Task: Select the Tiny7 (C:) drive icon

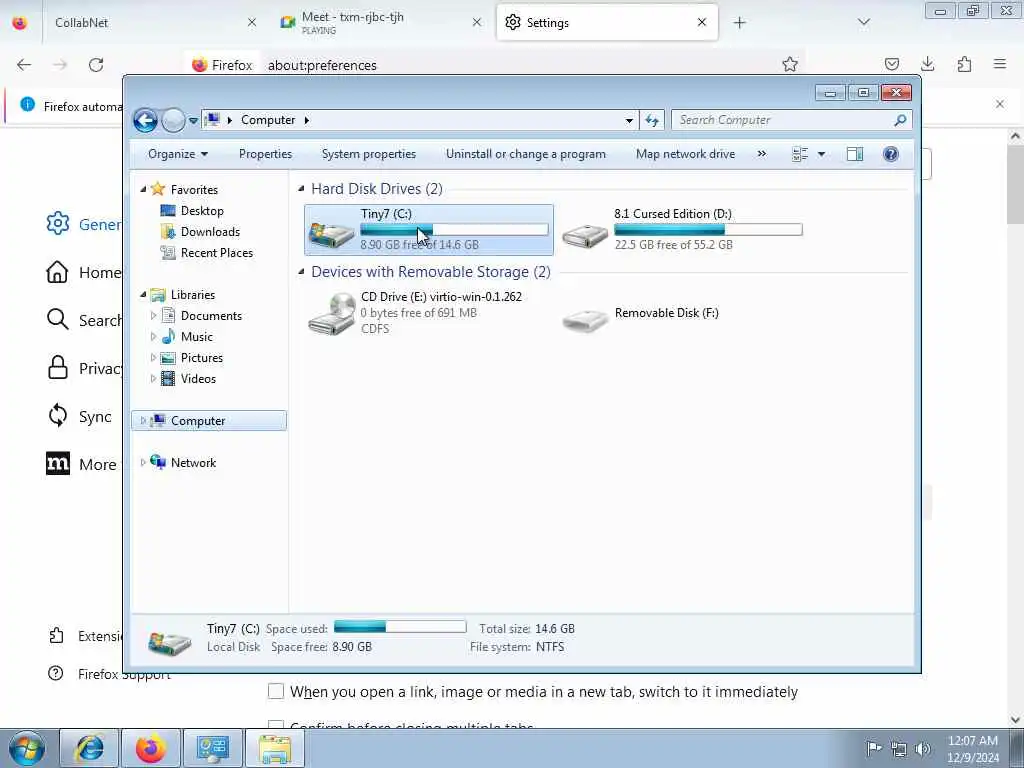Action: coord(331,233)
